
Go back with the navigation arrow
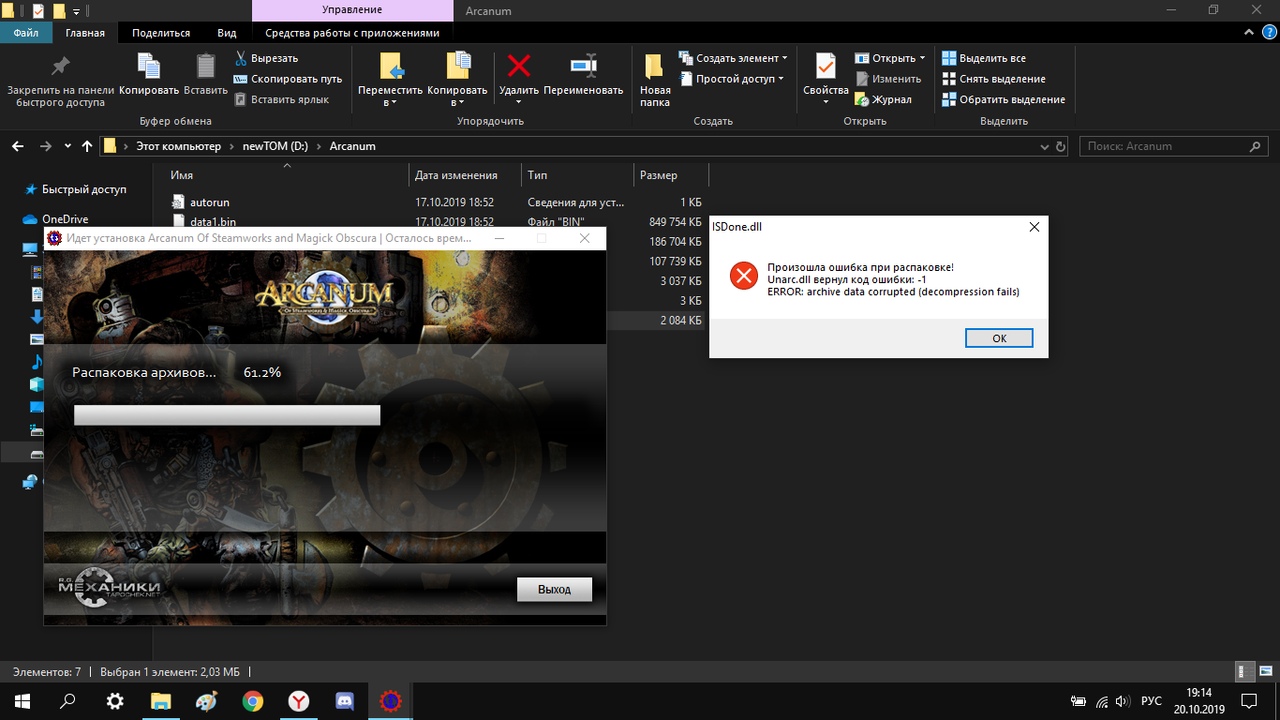[x=17, y=146]
